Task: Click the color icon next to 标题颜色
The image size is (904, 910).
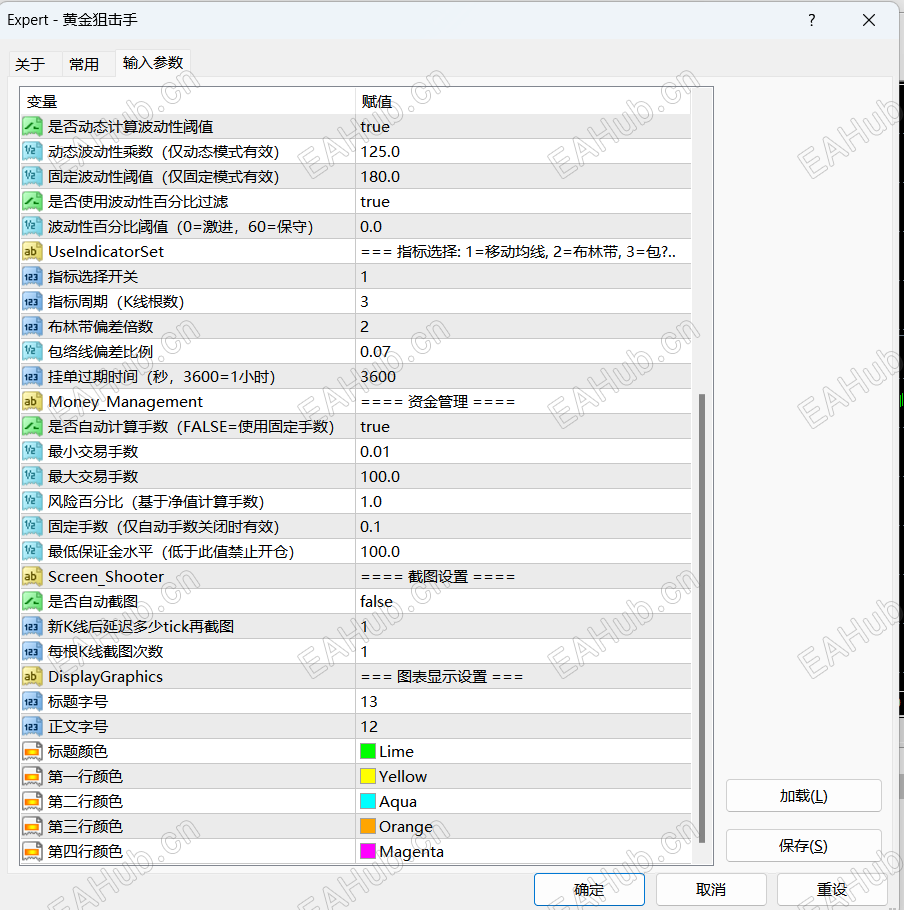Action: pyautogui.click(x=31, y=751)
